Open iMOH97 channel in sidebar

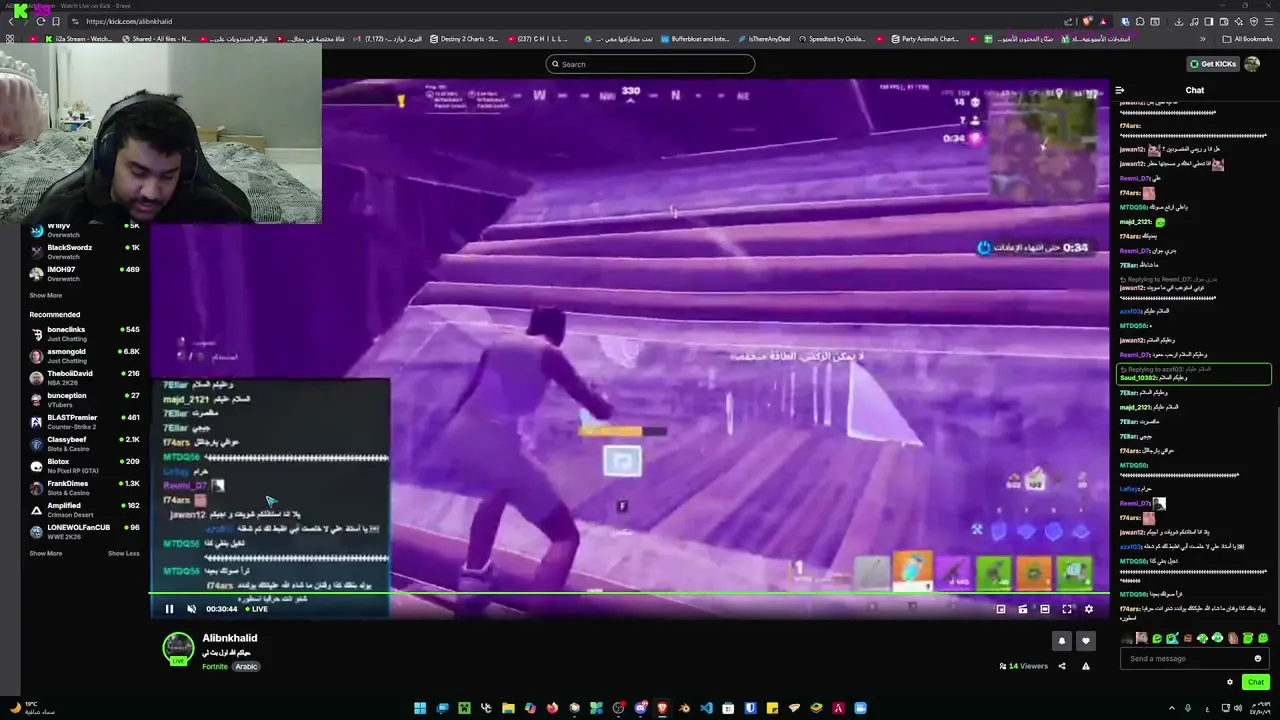[x=85, y=274]
